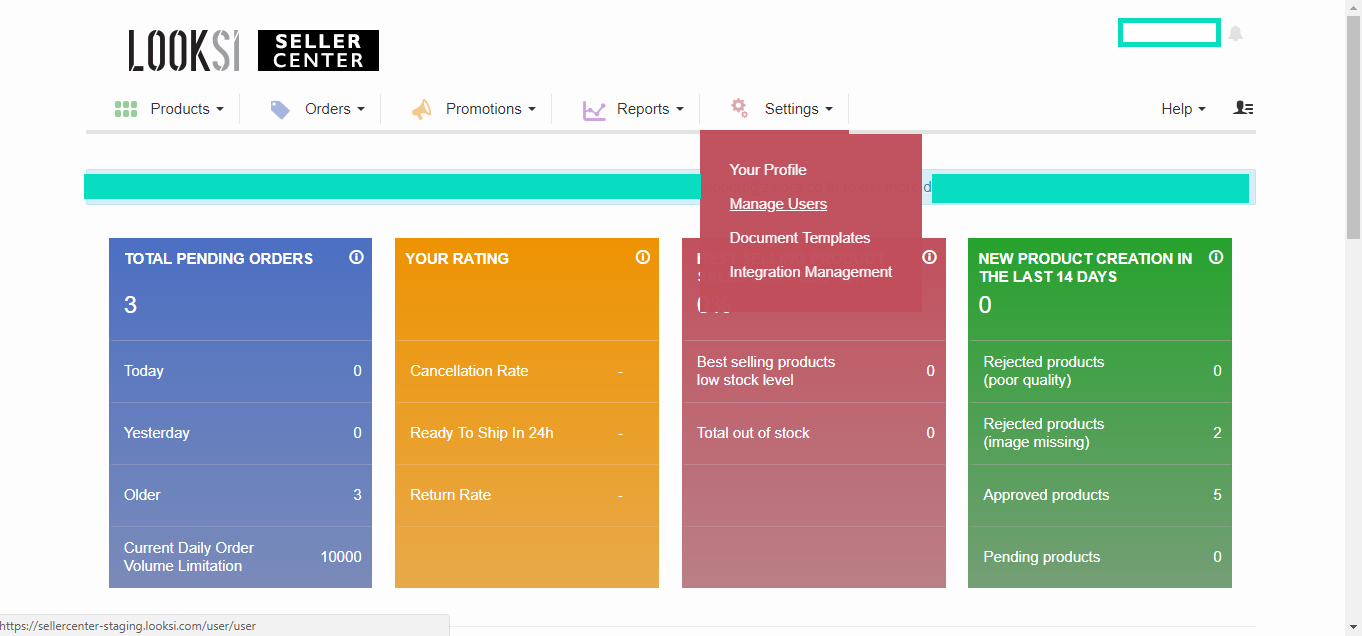Collapse the Settings dropdown arrow
Image resolution: width=1362 pixels, height=636 pixels.
pyautogui.click(x=829, y=109)
